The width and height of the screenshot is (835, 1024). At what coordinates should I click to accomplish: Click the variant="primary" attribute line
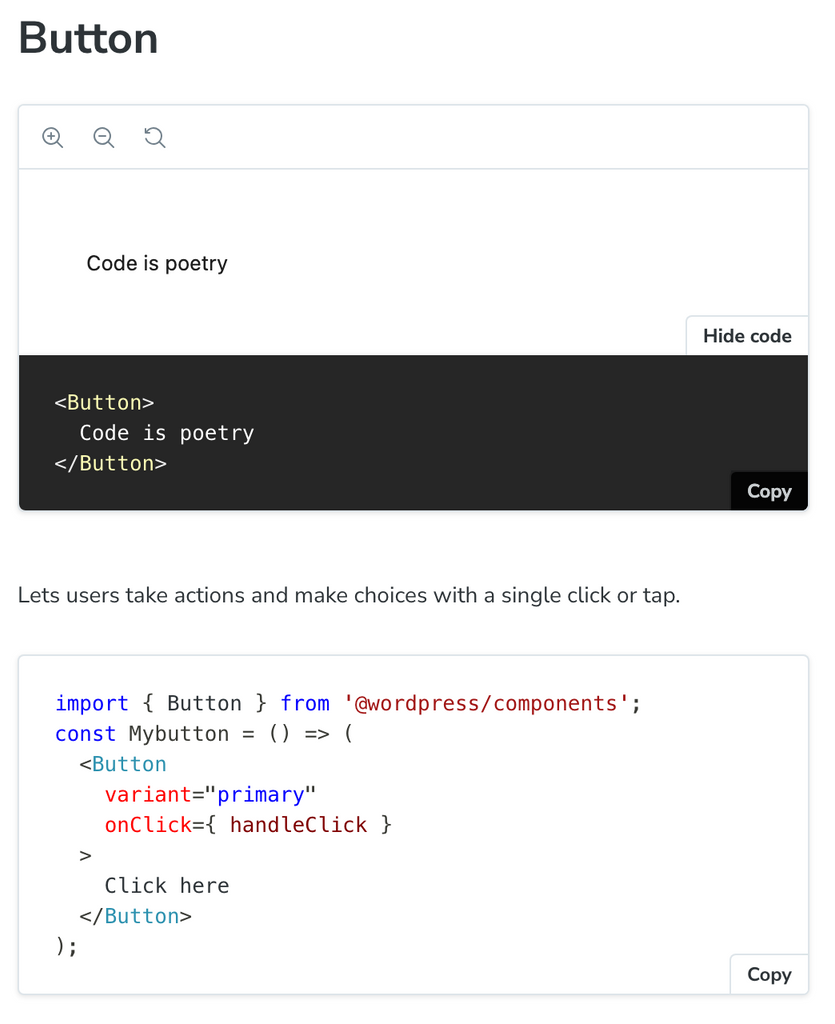click(210, 795)
